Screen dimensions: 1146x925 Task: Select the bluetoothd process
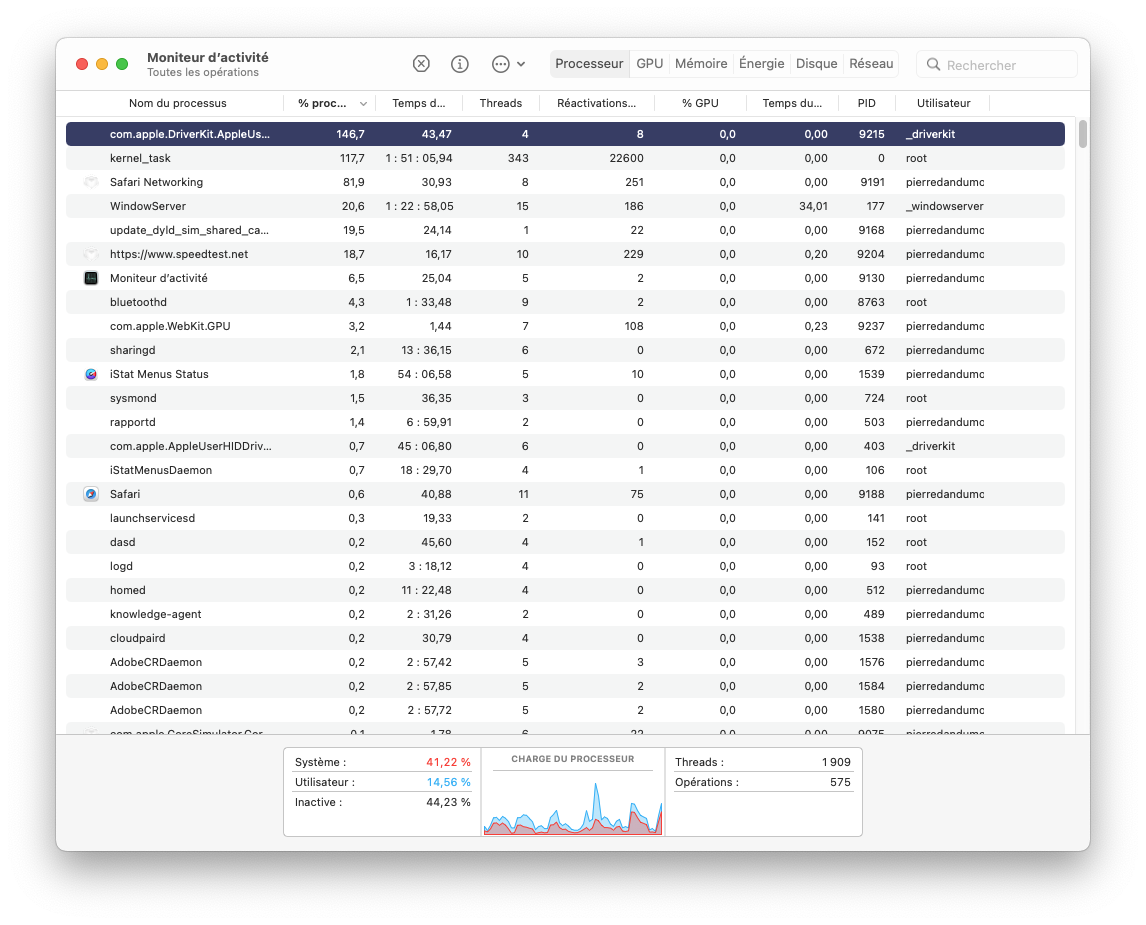[565, 302]
